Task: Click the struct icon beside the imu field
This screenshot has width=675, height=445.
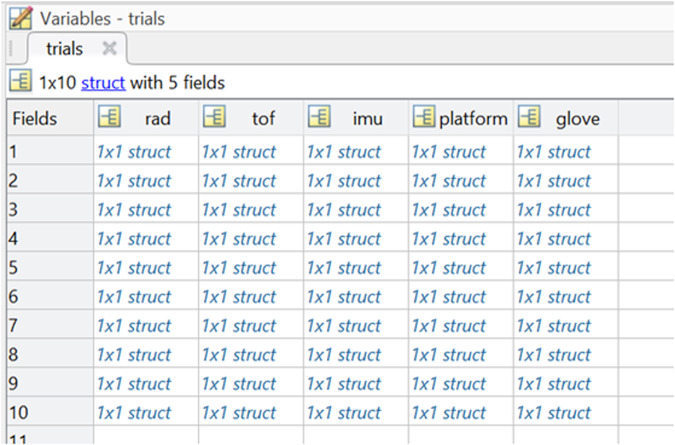Action: pyautogui.click(x=318, y=118)
